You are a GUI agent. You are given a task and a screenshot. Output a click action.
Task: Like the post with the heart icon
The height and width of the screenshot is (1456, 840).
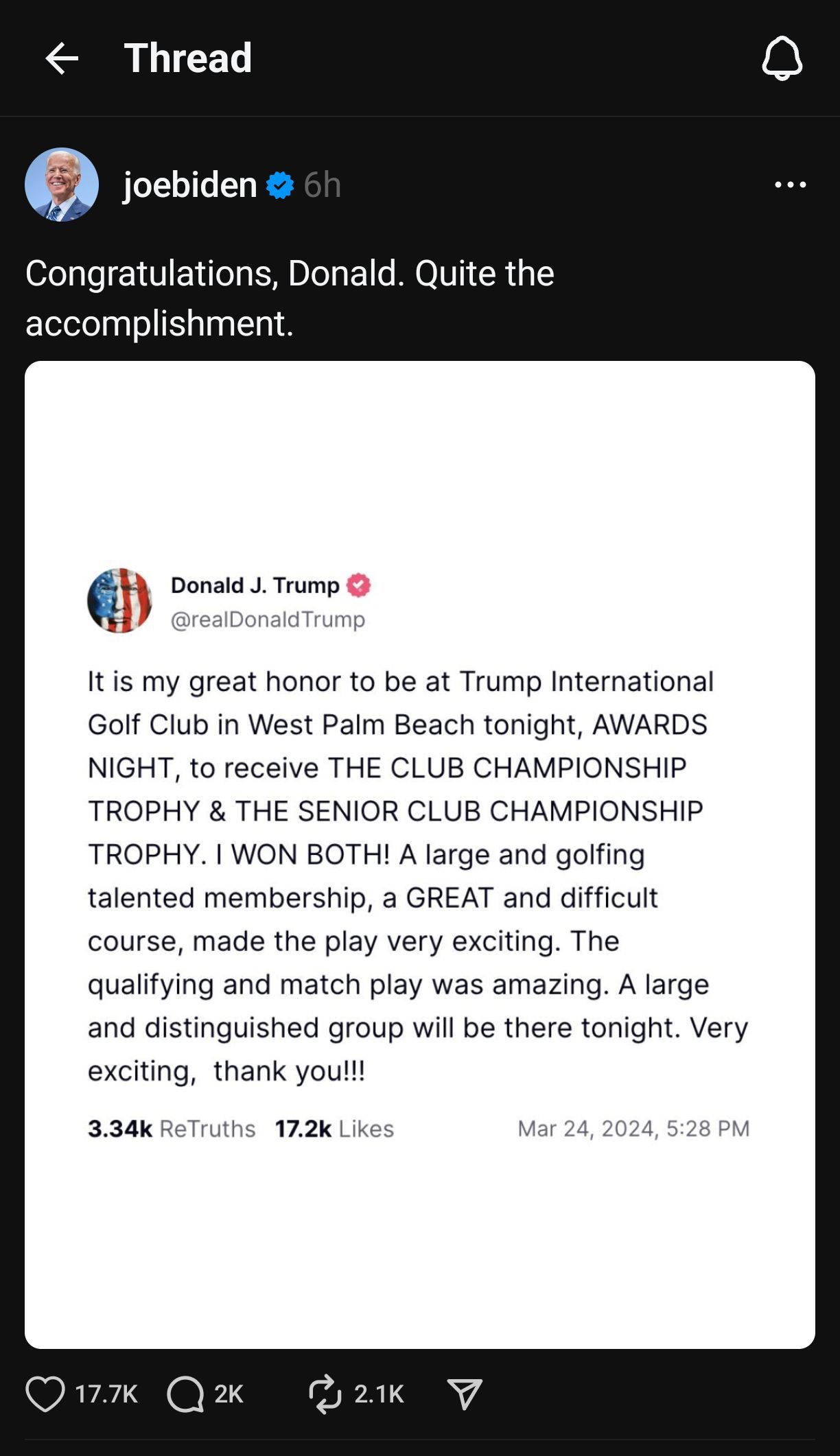click(45, 1394)
